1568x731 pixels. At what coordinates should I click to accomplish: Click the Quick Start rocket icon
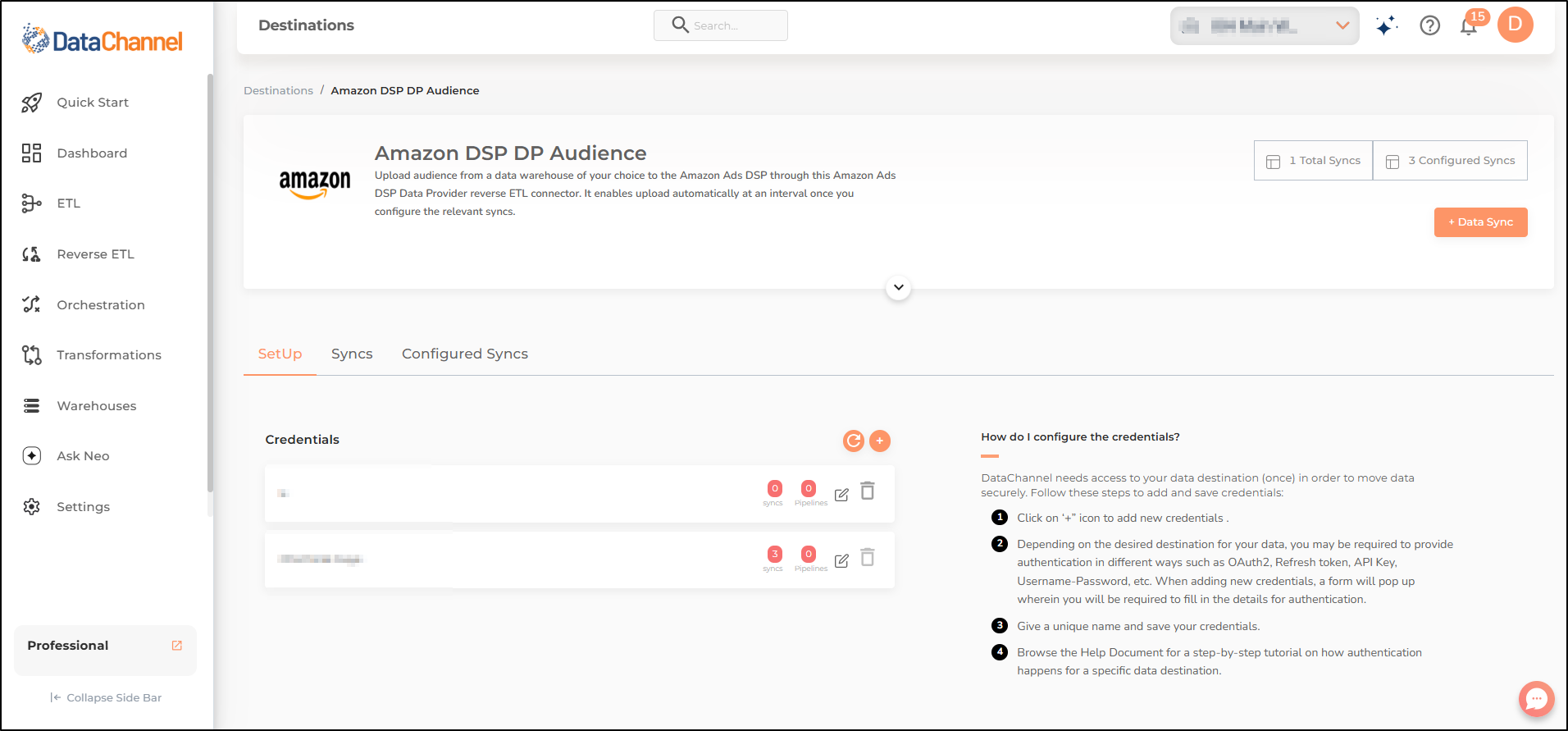pos(31,103)
